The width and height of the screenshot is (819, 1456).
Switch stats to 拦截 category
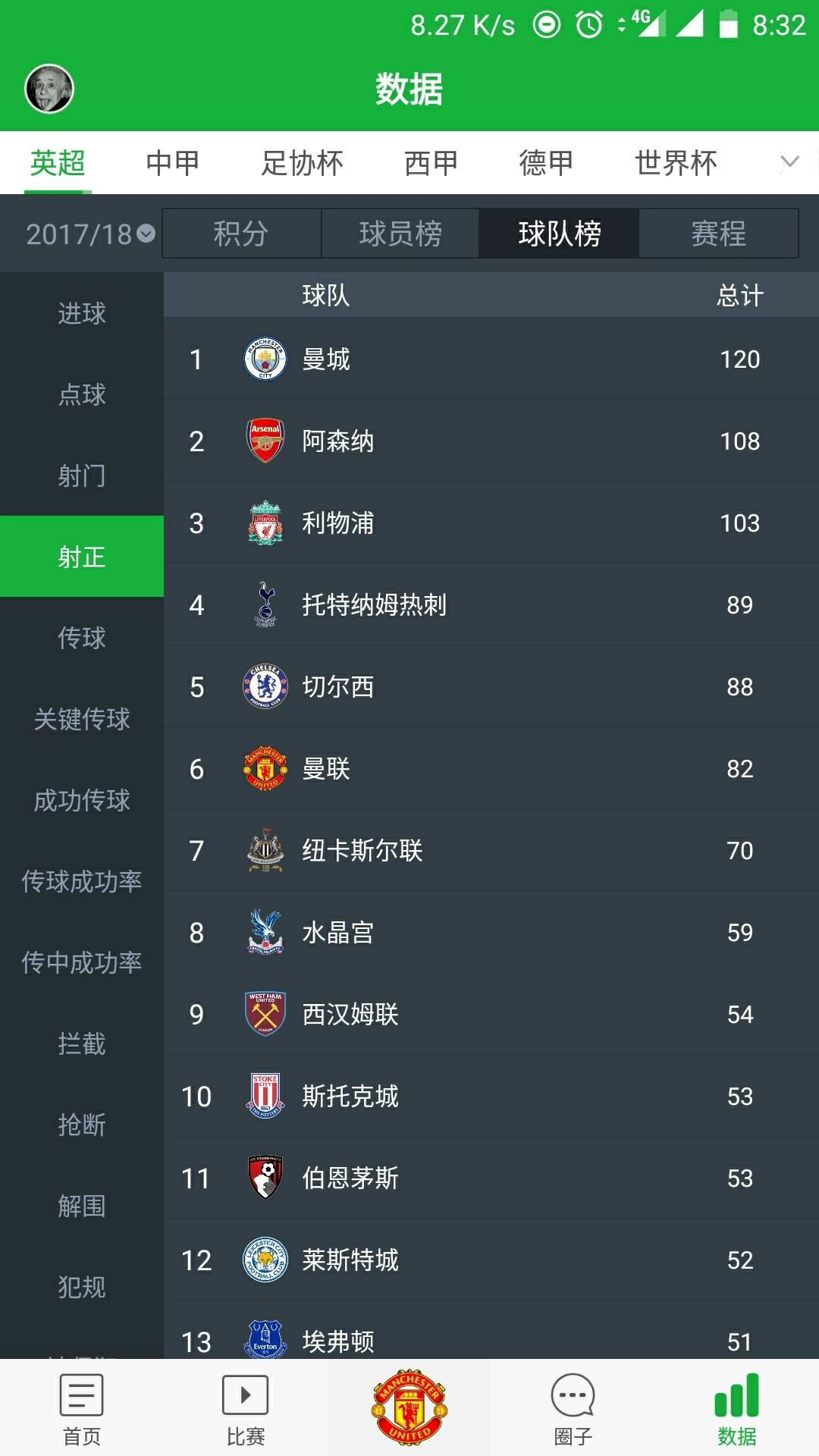[x=81, y=1045]
